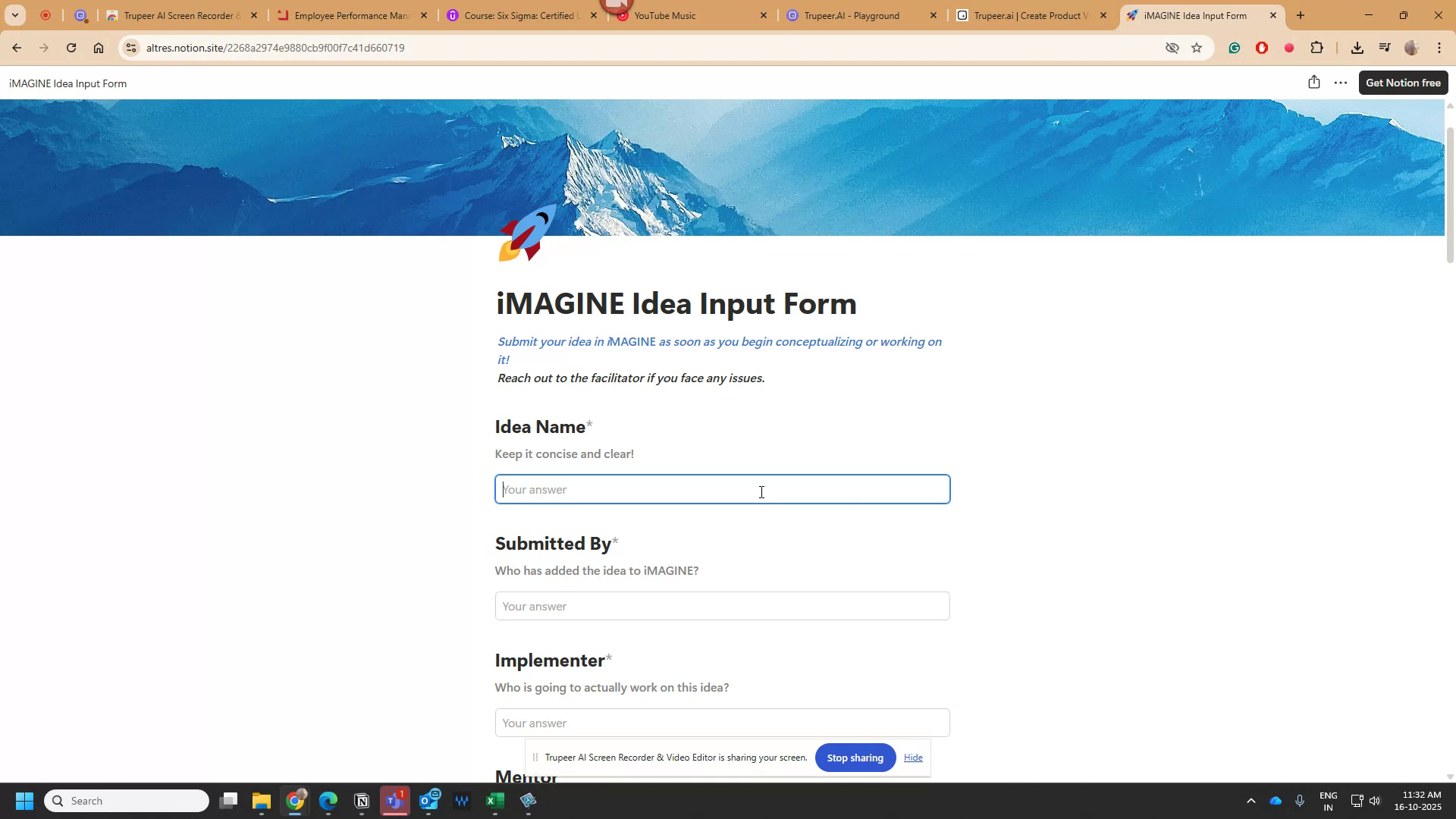Viewport: 1456px width, 819px height.
Task: Toggle the bookmark star for this page
Action: [x=1197, y=47]
